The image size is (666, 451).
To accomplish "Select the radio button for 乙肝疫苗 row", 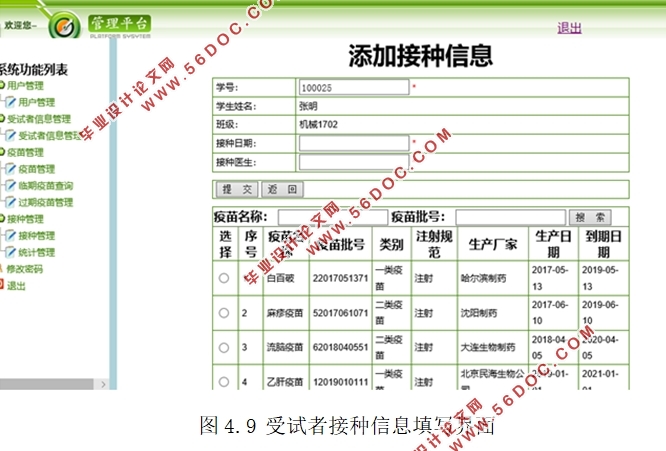I will pyautogui.click(x=224, y=382).
